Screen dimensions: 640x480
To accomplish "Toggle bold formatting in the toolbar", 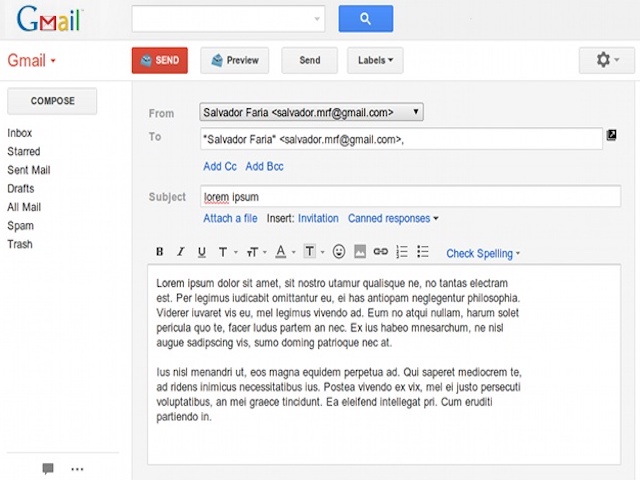I will point(159,252).
